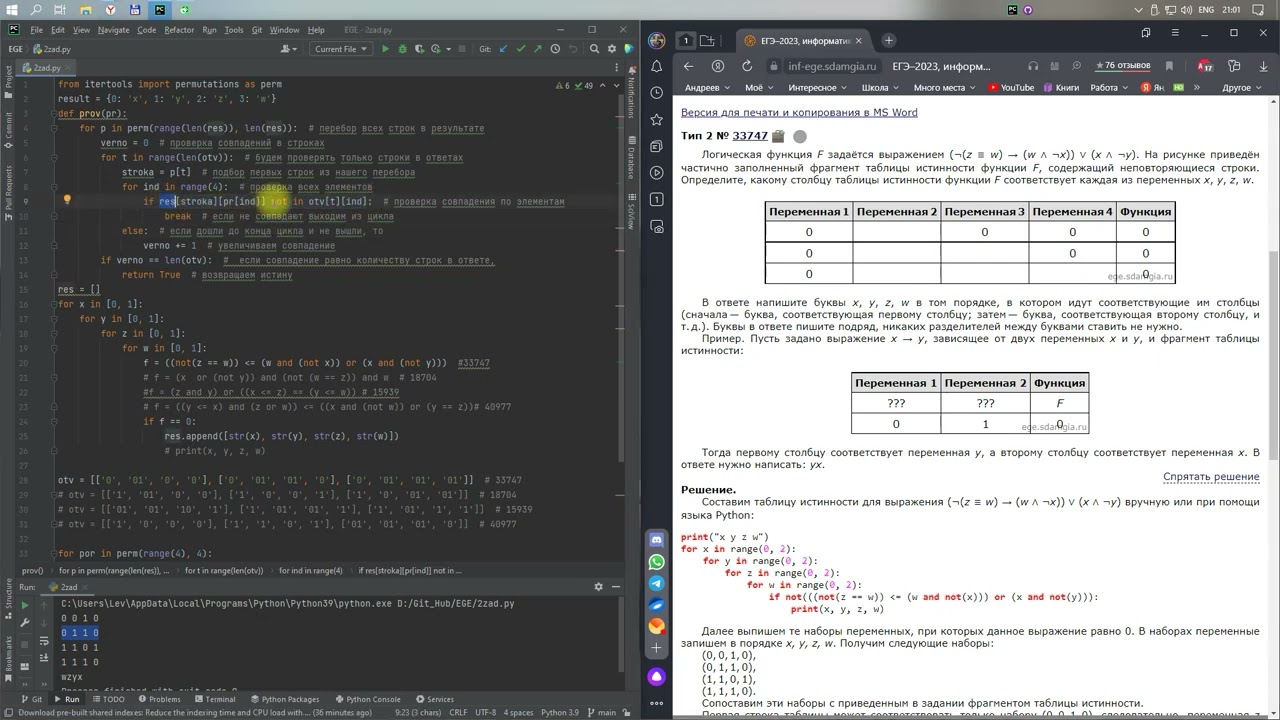Open task number 33747 link

[750, 136]
